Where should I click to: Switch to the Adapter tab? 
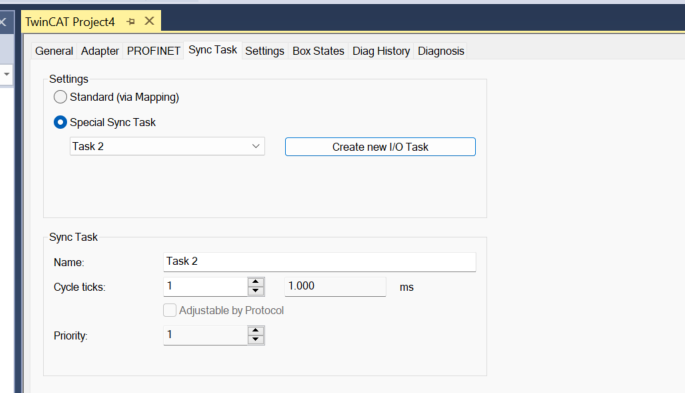pos(100,51)
